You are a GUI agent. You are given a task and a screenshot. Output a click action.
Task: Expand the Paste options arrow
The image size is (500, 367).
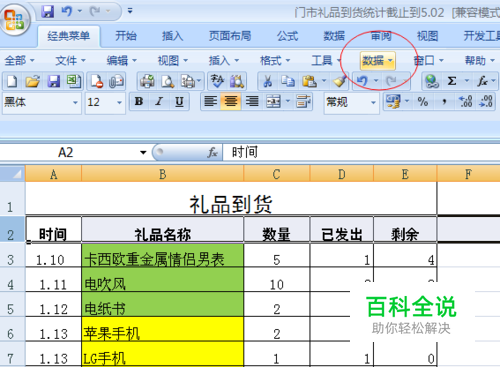[x=324, y=81]
